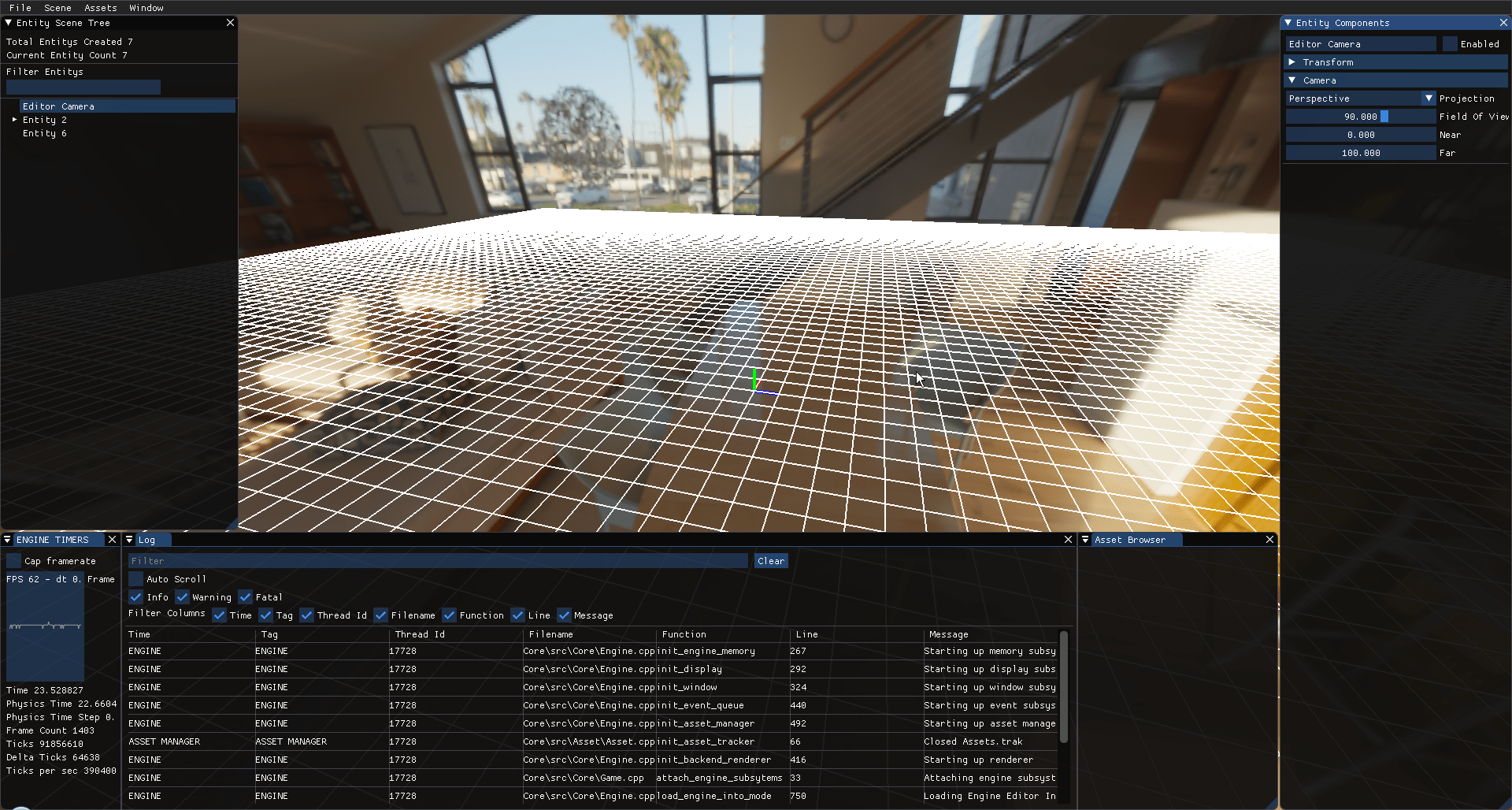Toggle the Filename column checkbox
This screenshot has width=1512, height=810.
coord(380,615)
